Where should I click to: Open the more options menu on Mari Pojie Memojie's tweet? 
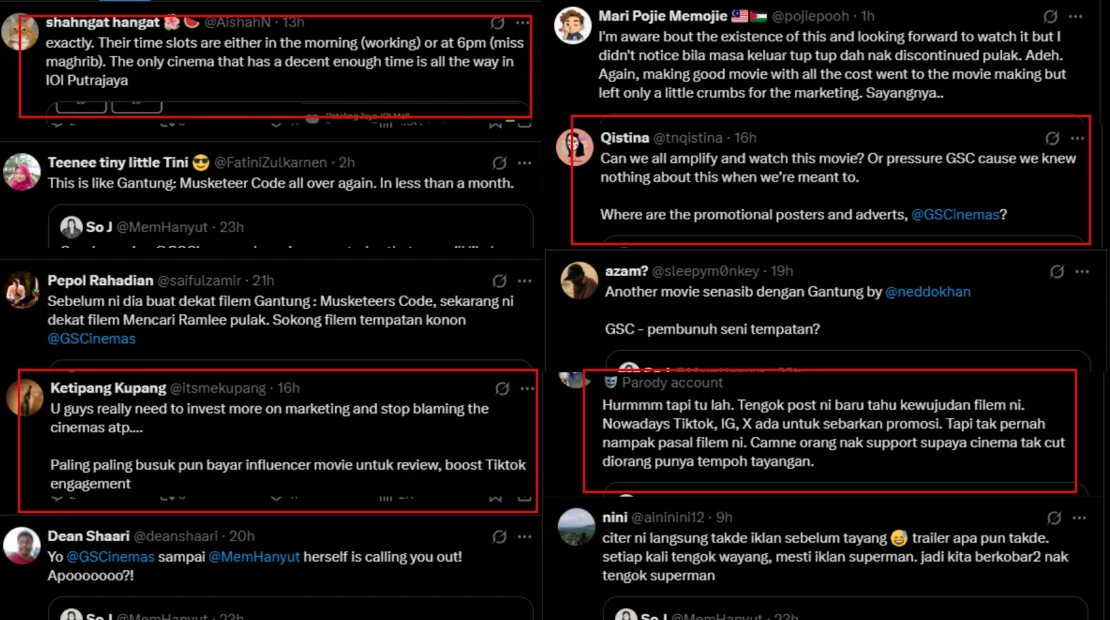point(1077,16)
